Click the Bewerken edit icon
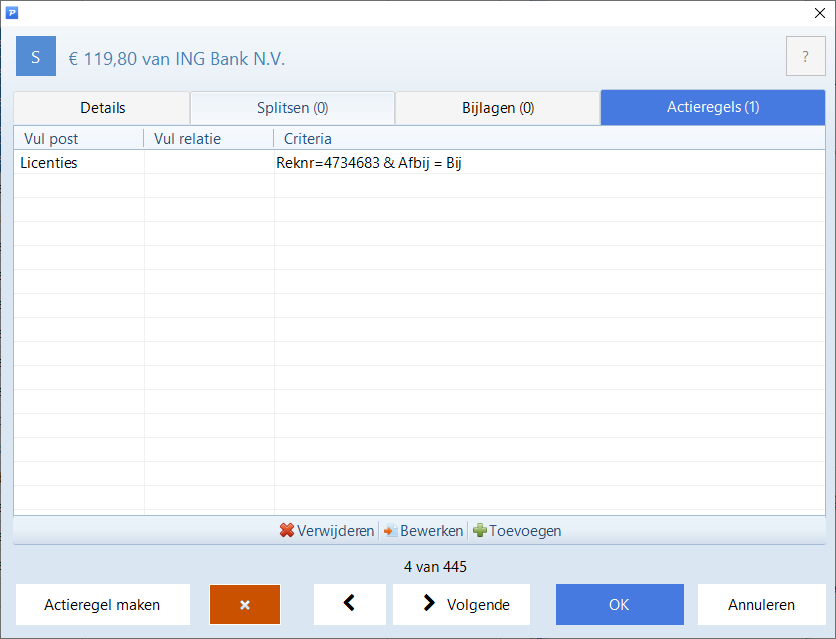Screen dimensions: 836x639 [x=390, y=531]
